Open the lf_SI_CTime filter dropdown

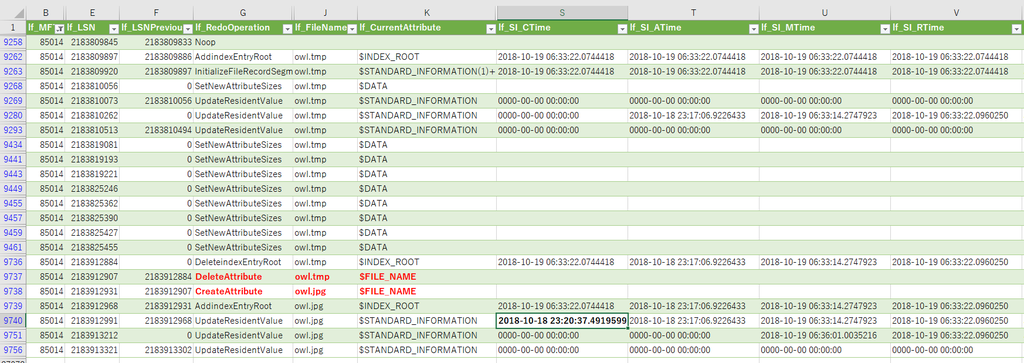[x=622, y=28]
